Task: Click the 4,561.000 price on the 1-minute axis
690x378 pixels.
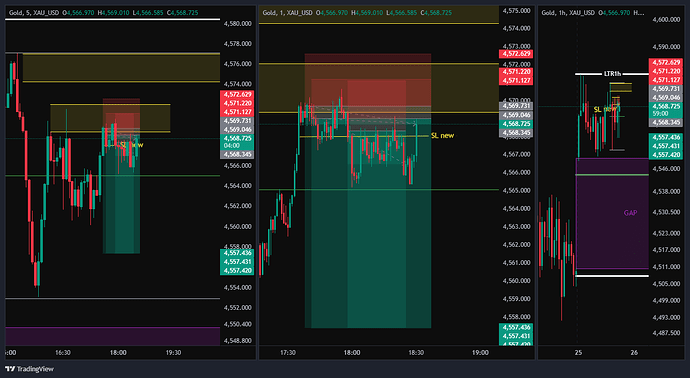Action: pos(516,263)
